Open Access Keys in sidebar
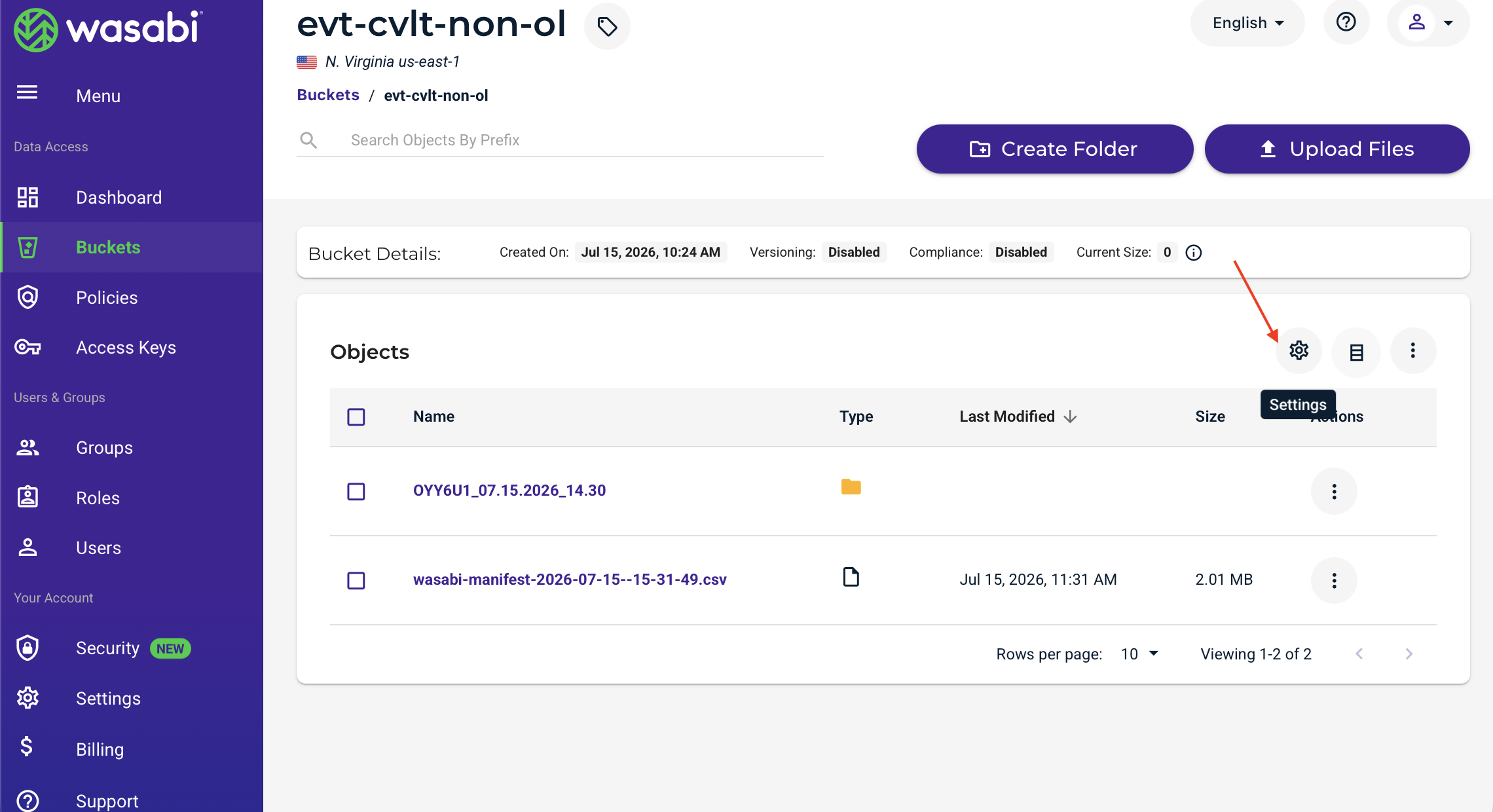The width and height of the screenshot is (1493, 812). tap(126, 348)
